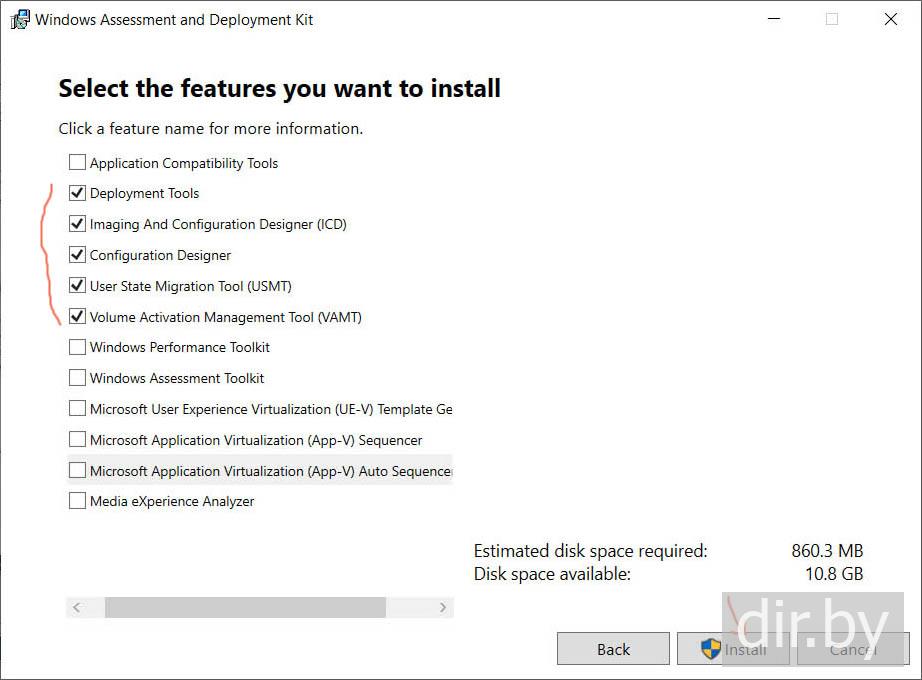Enable Application Compatibility Tools checkbox
This screenshot has width=922, height=680.
point(77,163)
